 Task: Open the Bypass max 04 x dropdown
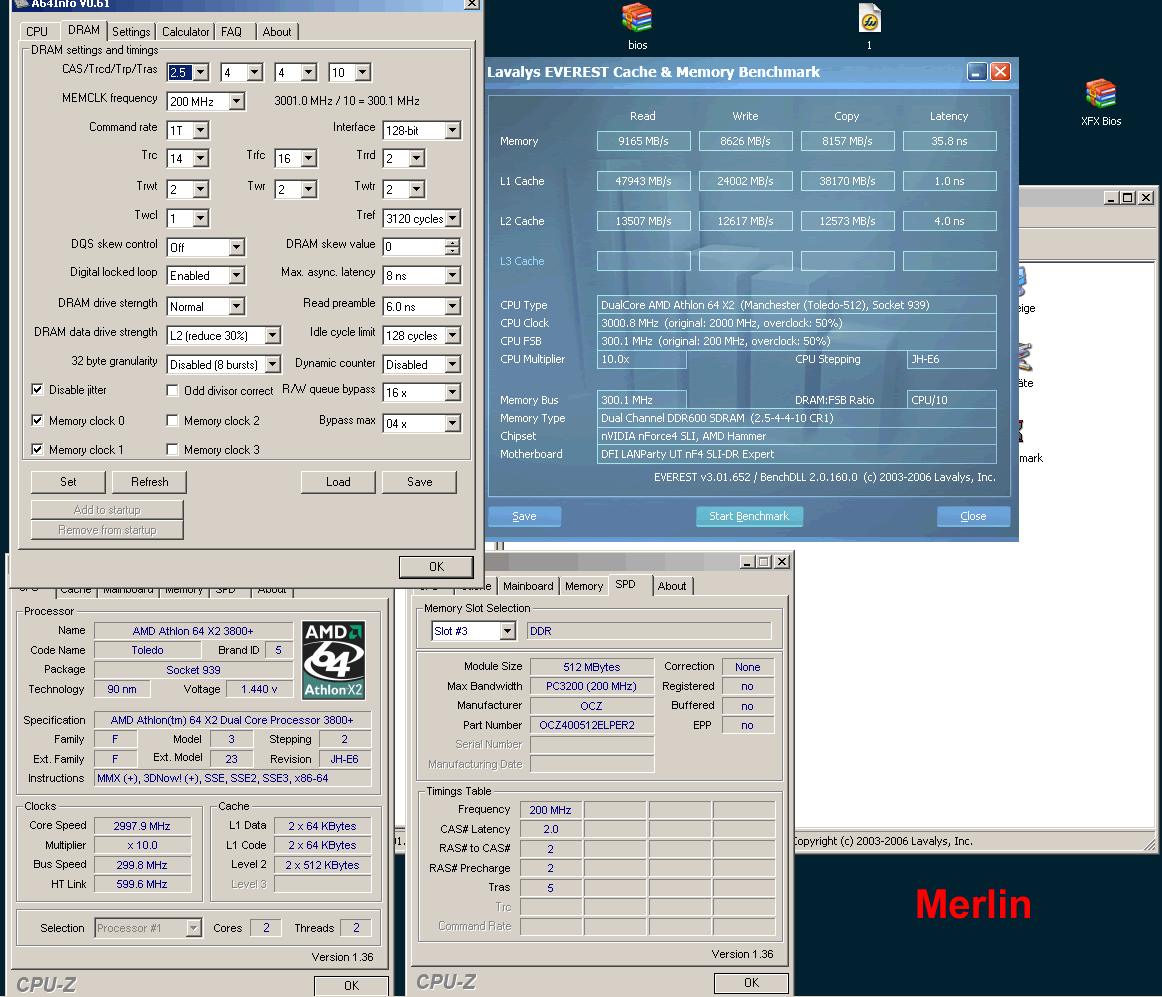tap(452, 423)
